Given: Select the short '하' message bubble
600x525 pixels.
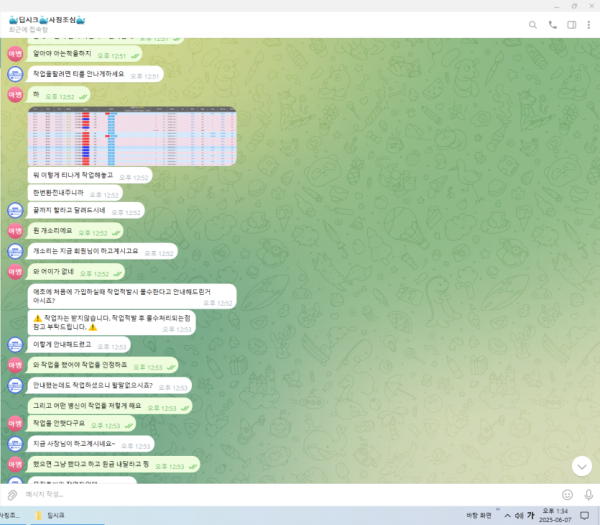Looking at the screenshot, I should click(58, 95).
